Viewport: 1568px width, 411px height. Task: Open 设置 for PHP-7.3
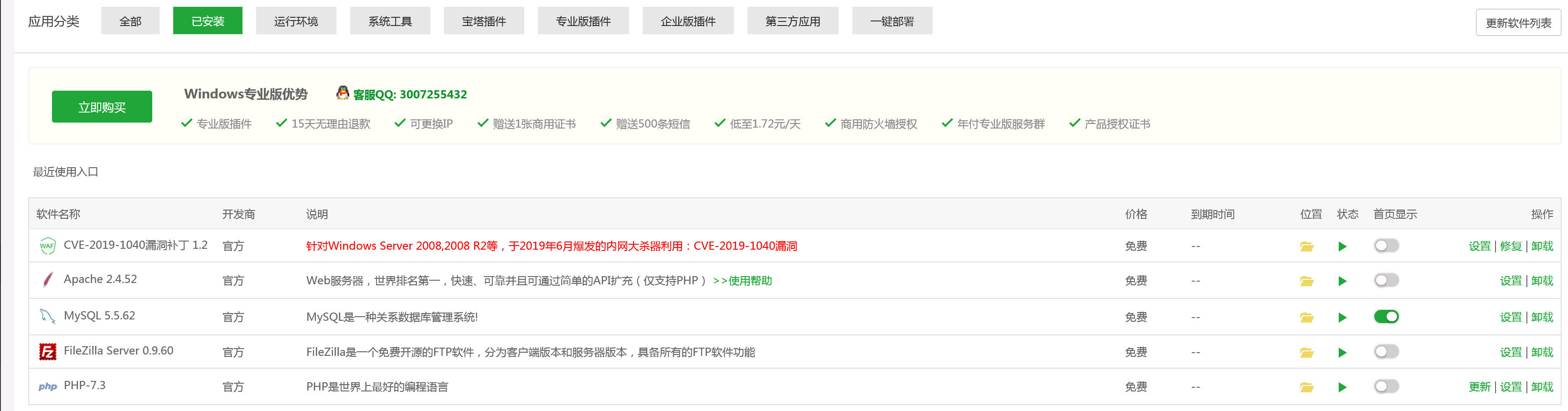point(1511,387)
